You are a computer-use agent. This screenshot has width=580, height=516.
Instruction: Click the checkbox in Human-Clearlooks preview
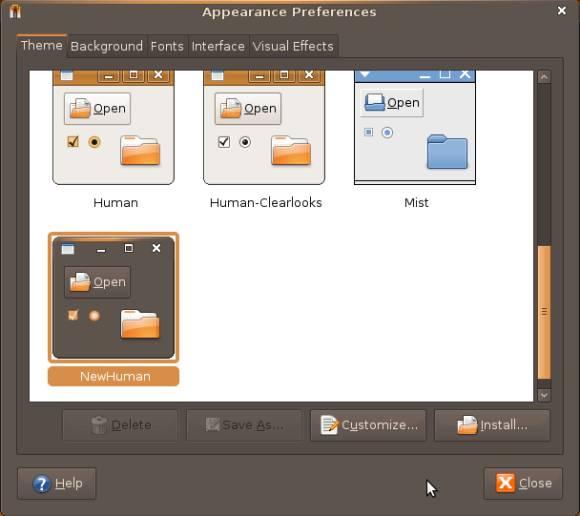(224, 142)
